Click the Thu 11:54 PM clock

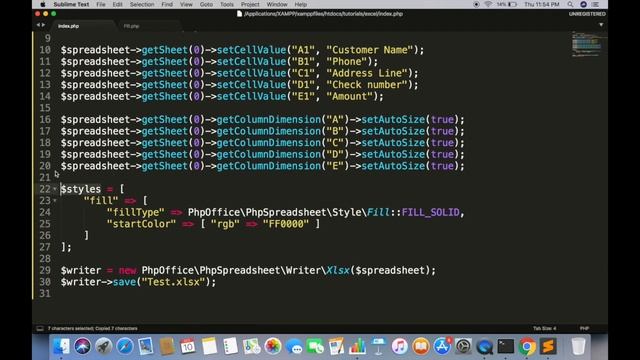pos(542,4)
